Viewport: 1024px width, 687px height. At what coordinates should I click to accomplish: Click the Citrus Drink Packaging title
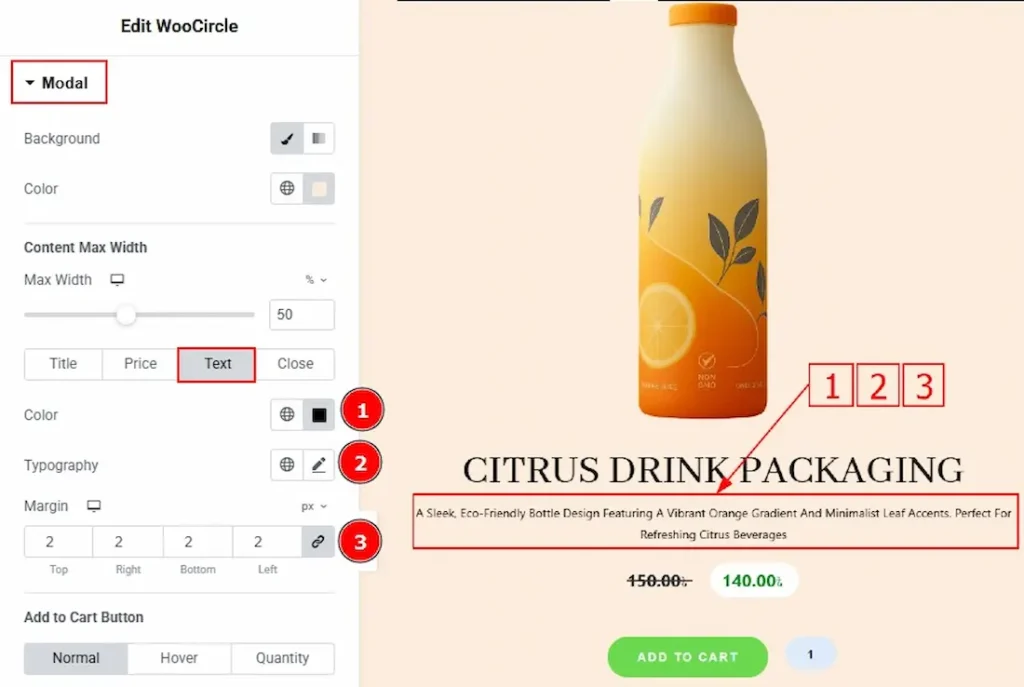pos(712,470)
